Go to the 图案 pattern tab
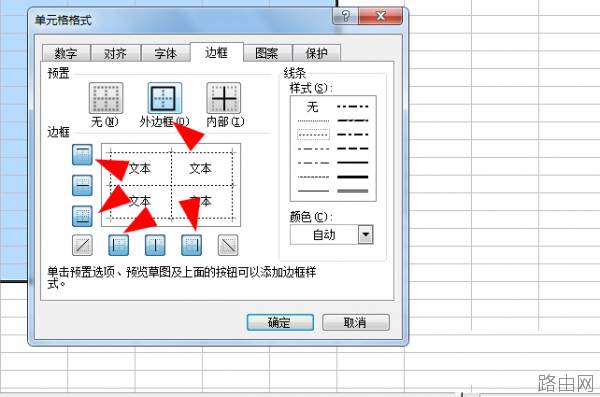Screen dimensions: 600x397 [267, 53]
